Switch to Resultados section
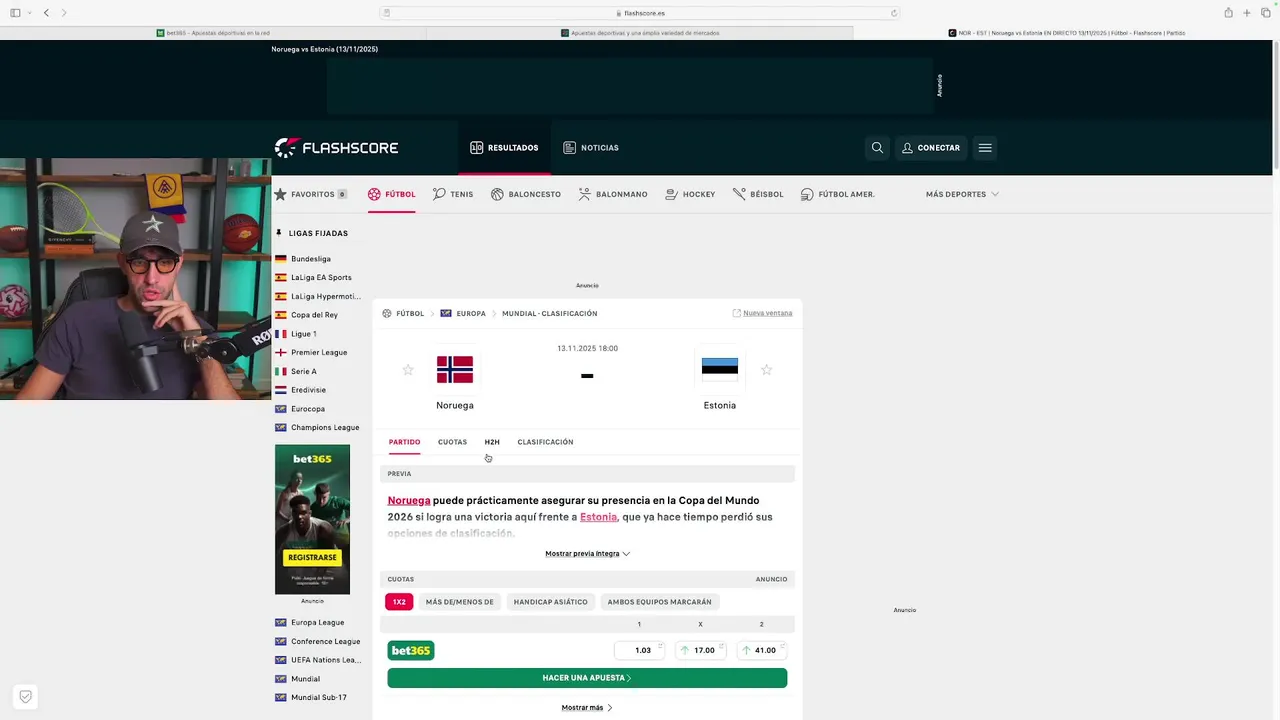 click(504, 148)
